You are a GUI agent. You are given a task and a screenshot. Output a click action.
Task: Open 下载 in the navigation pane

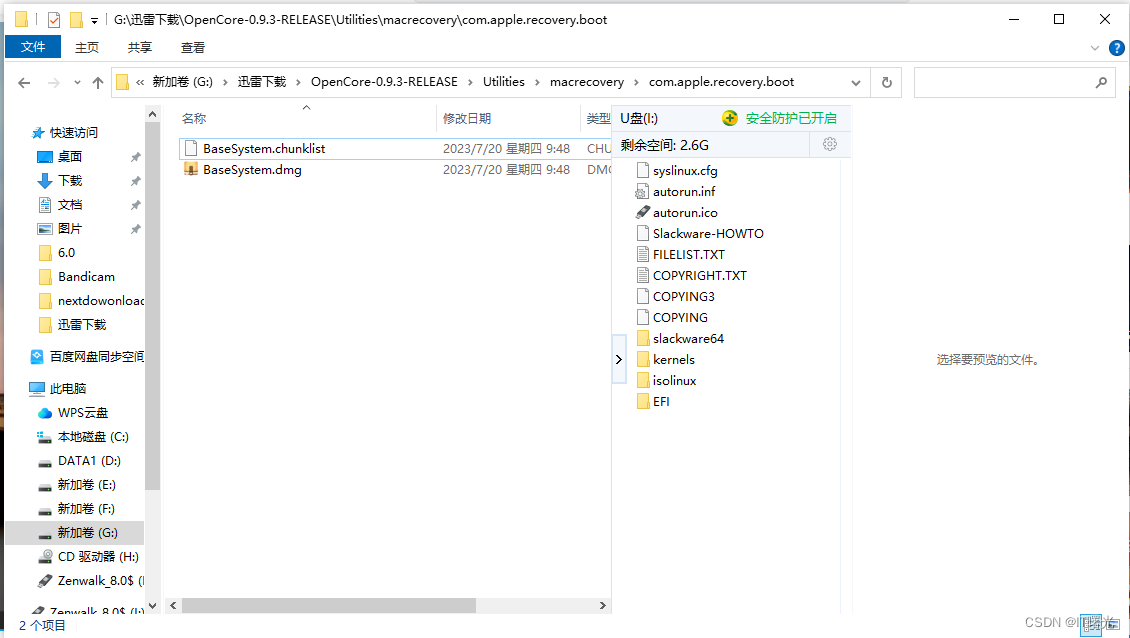click(x=70, y=180)
